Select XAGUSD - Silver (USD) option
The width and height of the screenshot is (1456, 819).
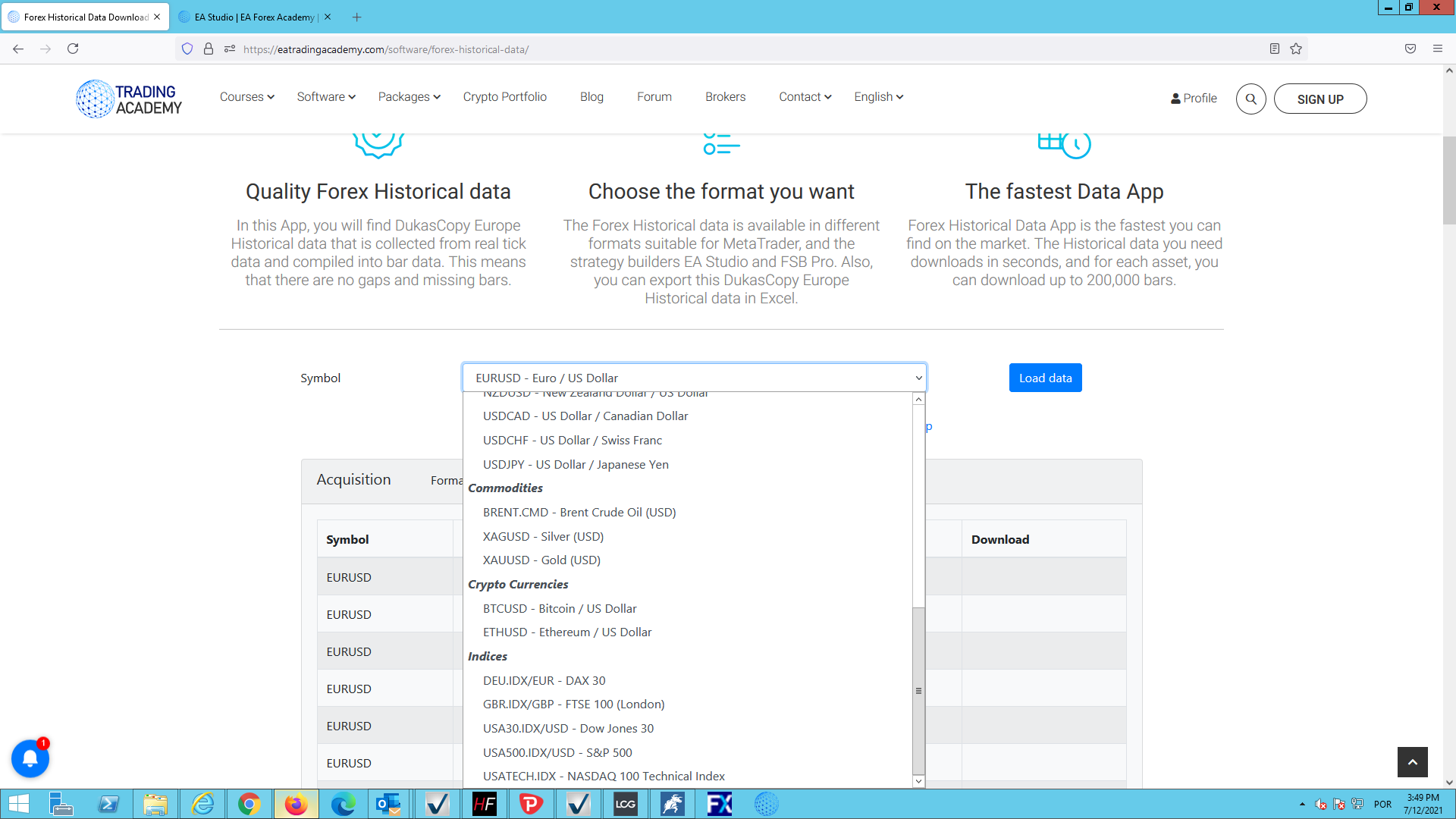688,537
